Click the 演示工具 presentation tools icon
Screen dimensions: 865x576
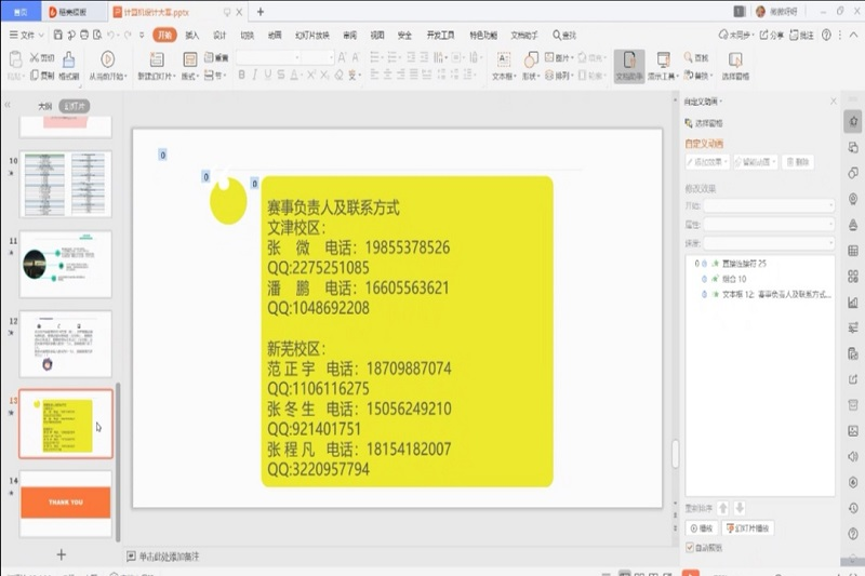tap(663, 60)
